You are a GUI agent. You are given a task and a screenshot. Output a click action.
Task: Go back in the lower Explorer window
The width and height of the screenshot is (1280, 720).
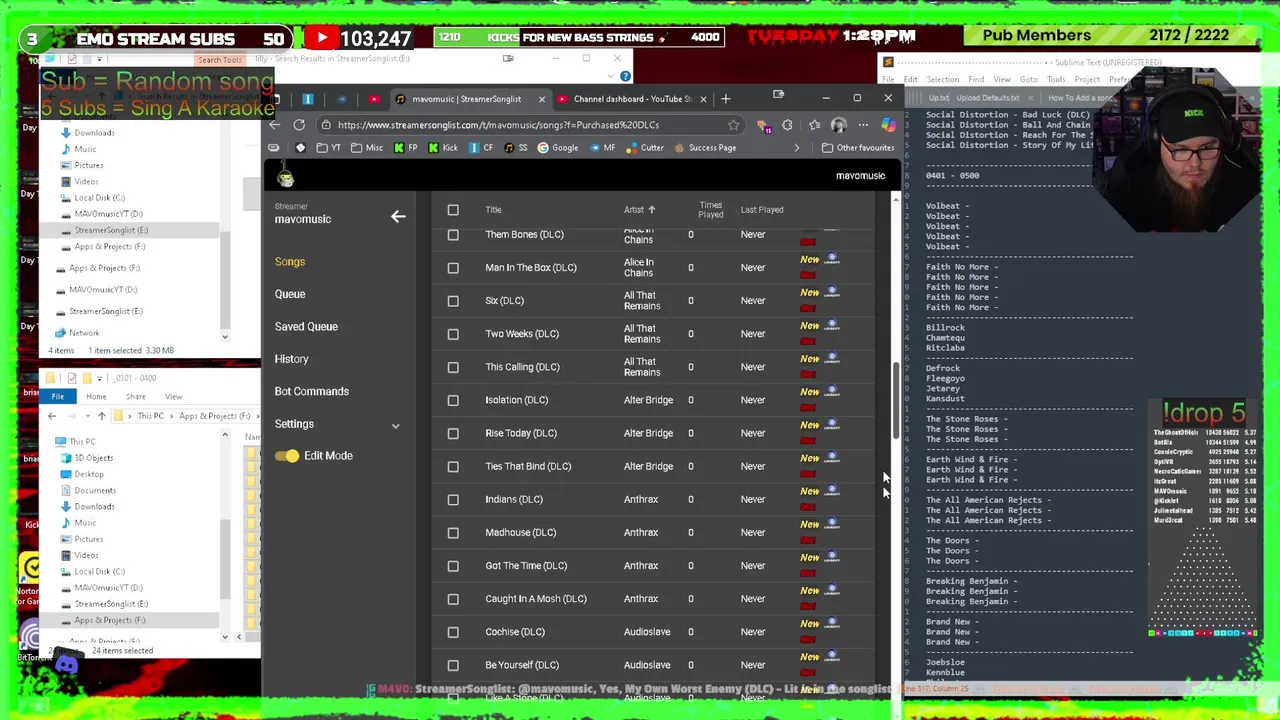(x=52, y=416)
